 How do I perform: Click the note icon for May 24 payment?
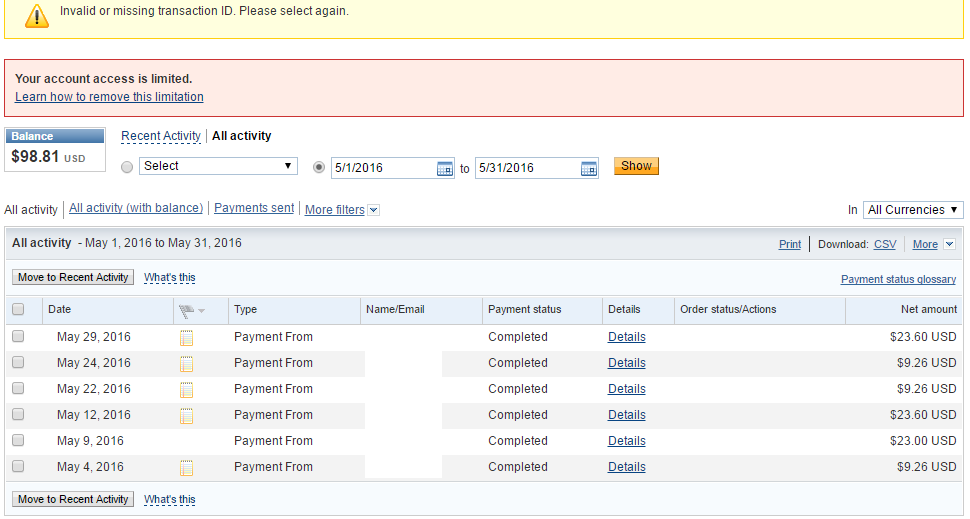point(186,364)
